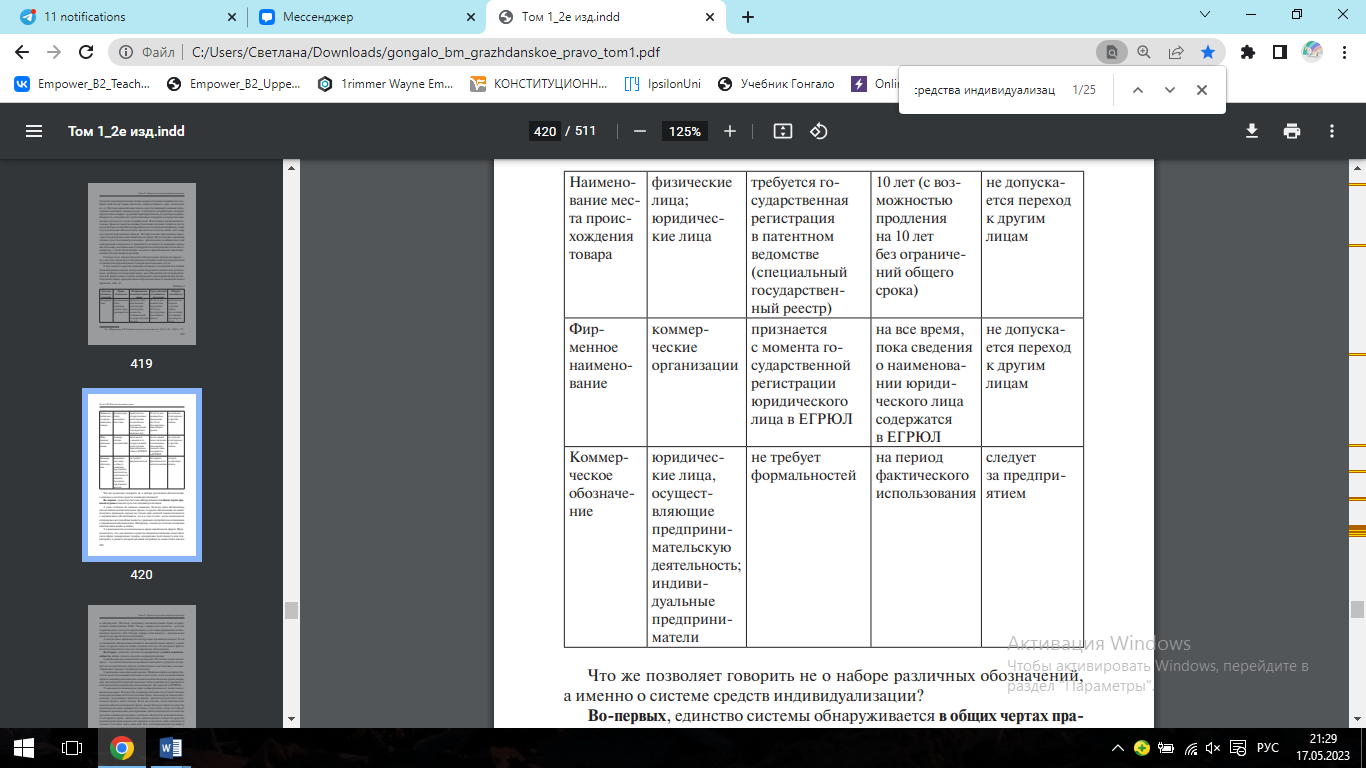This screenshot has width=1366, height=768.
Task: Select the page 420 thumbnail
Action: (141, 475)
